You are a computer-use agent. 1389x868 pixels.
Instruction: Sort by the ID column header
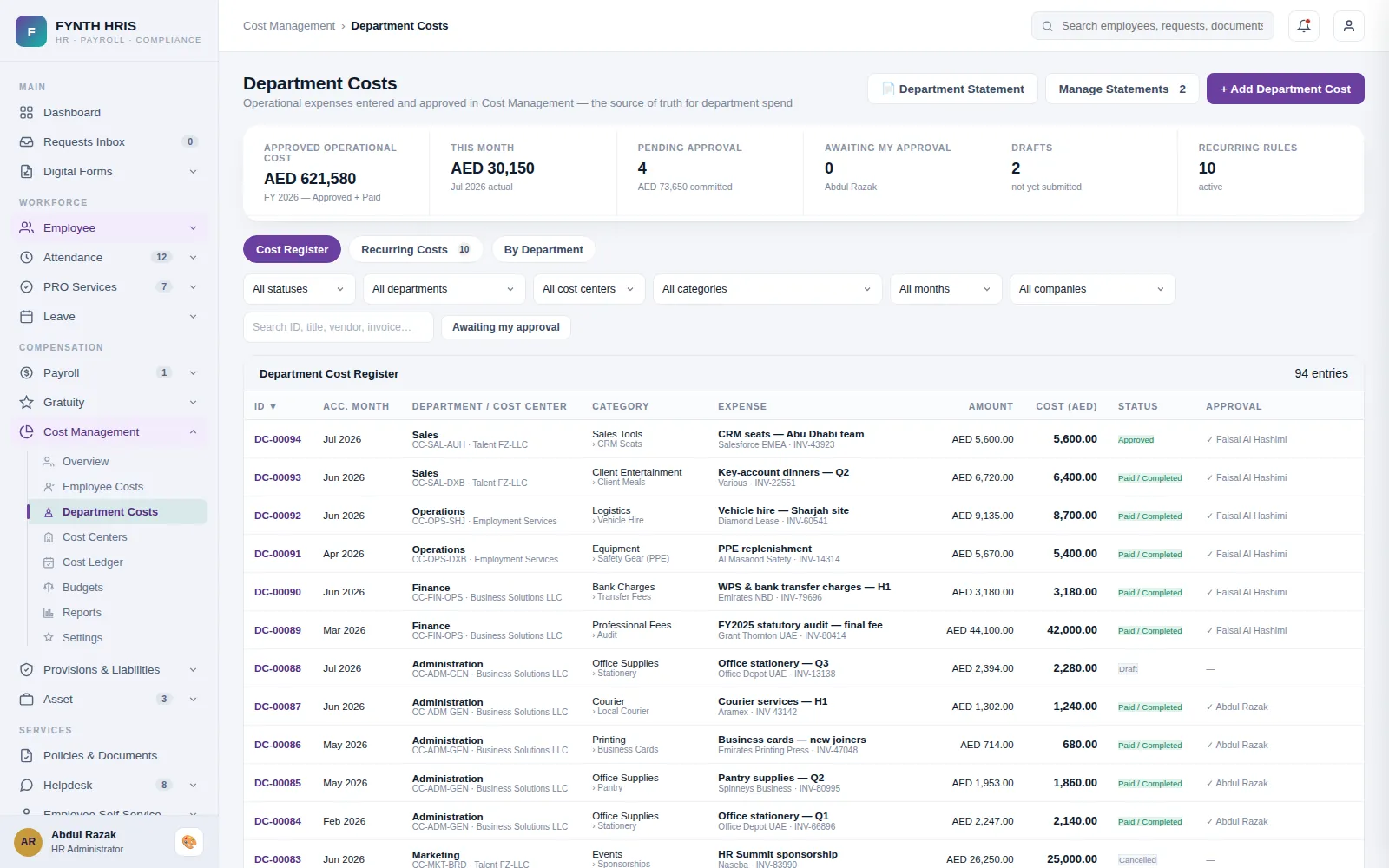265,406
